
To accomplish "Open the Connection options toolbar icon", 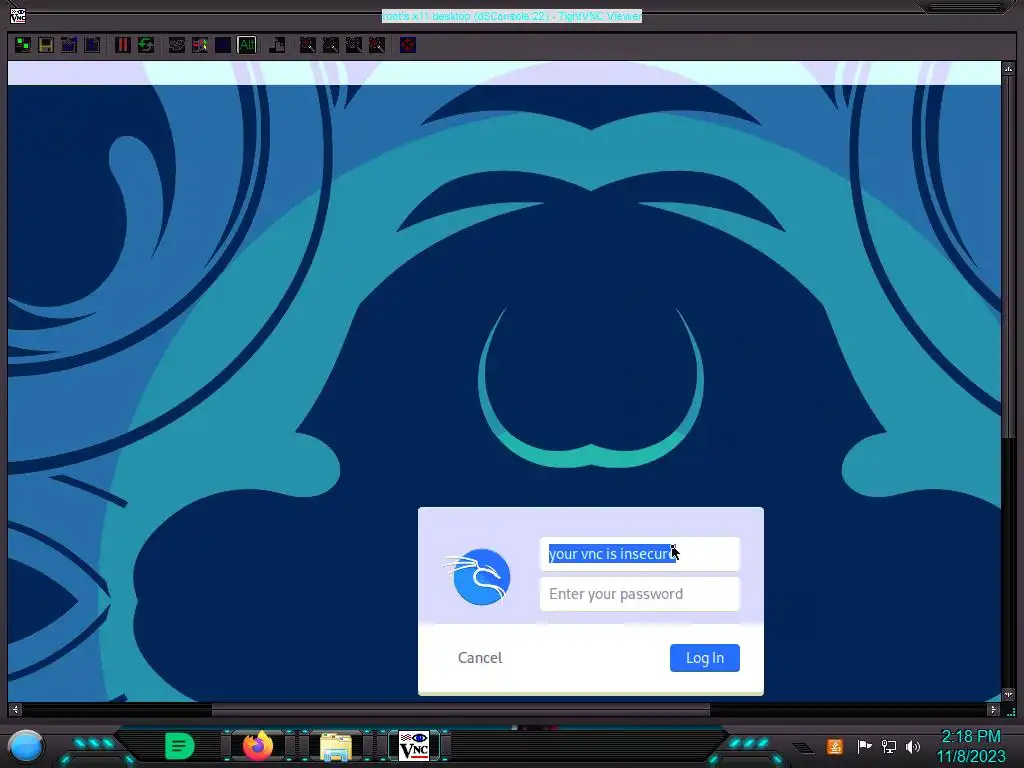I will (x=69, y=45).
